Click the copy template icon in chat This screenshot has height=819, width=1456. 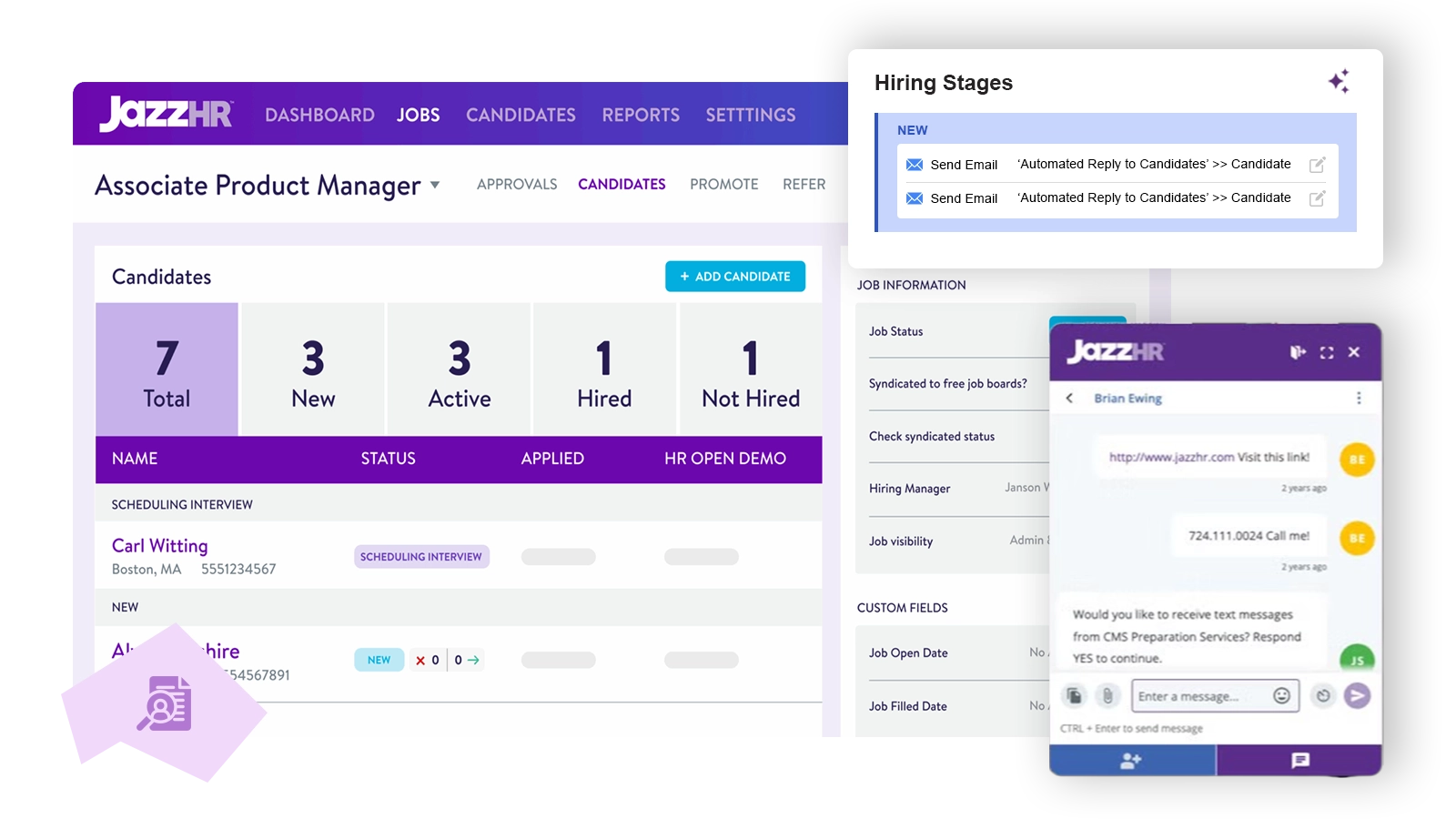pos(1075,696)
